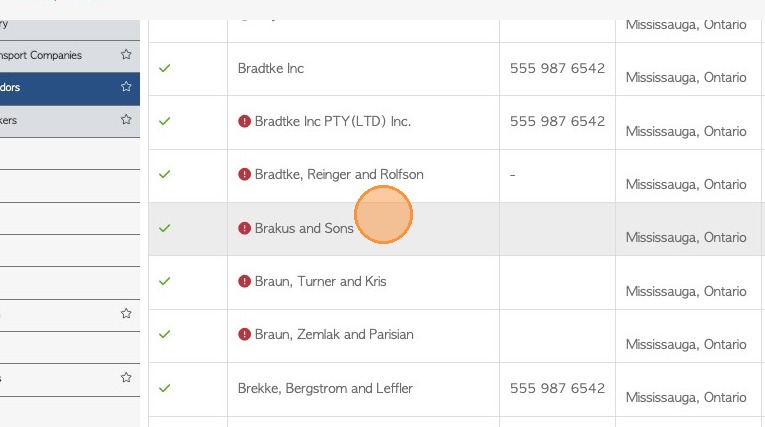
Task: Click the Mississauga, Ontario cell for Brakus and Sons
Action: pos(686,237)
